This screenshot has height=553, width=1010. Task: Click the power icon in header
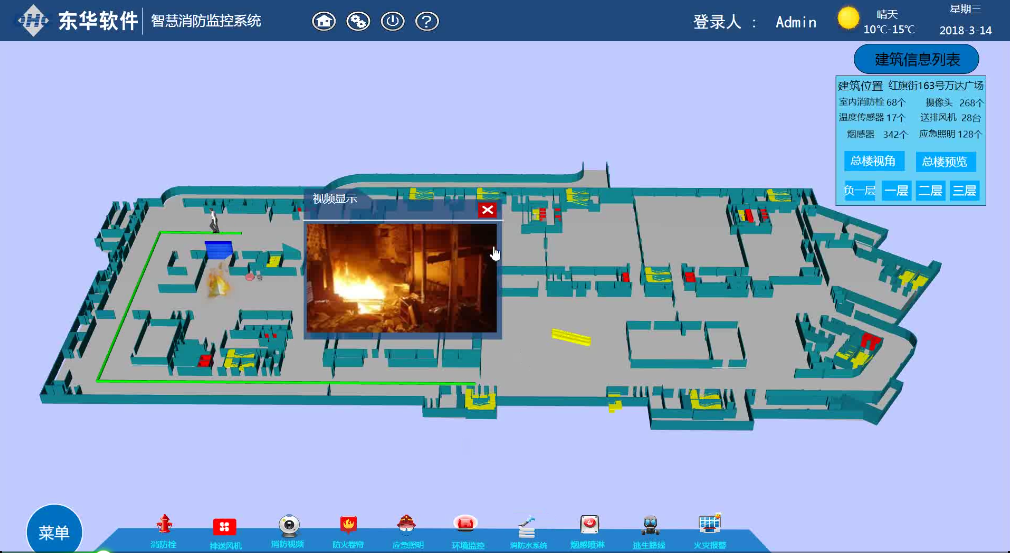point(393,21)
